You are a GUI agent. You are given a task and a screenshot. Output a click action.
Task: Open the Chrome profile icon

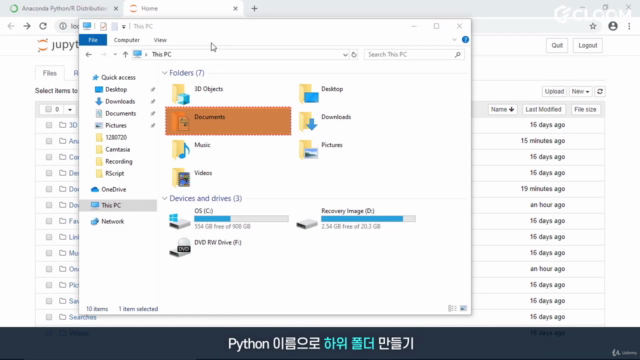coord(613,26)
